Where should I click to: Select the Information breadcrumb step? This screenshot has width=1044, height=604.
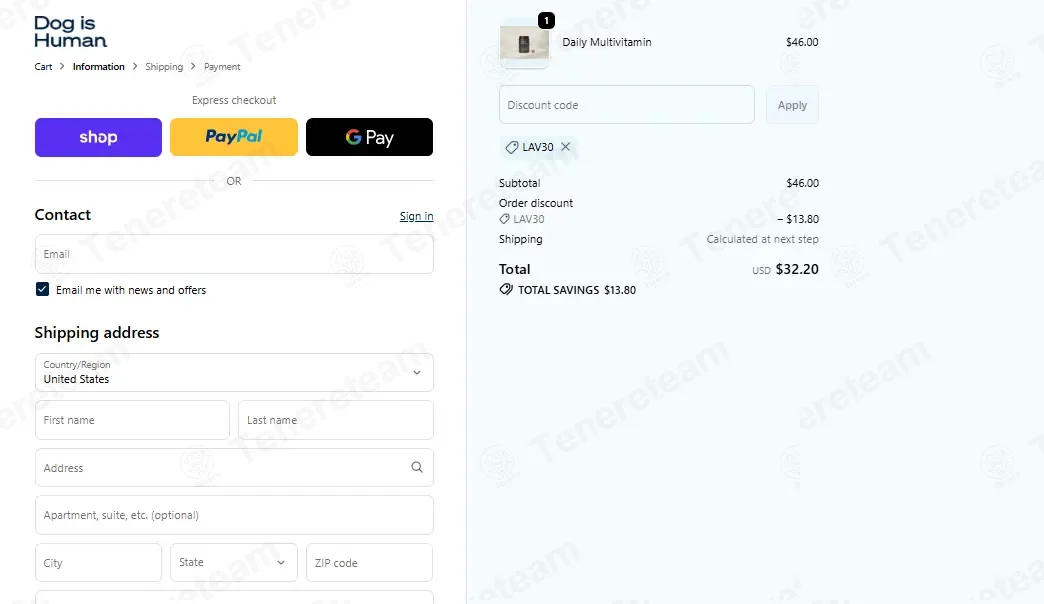click(x=99, y=67)
